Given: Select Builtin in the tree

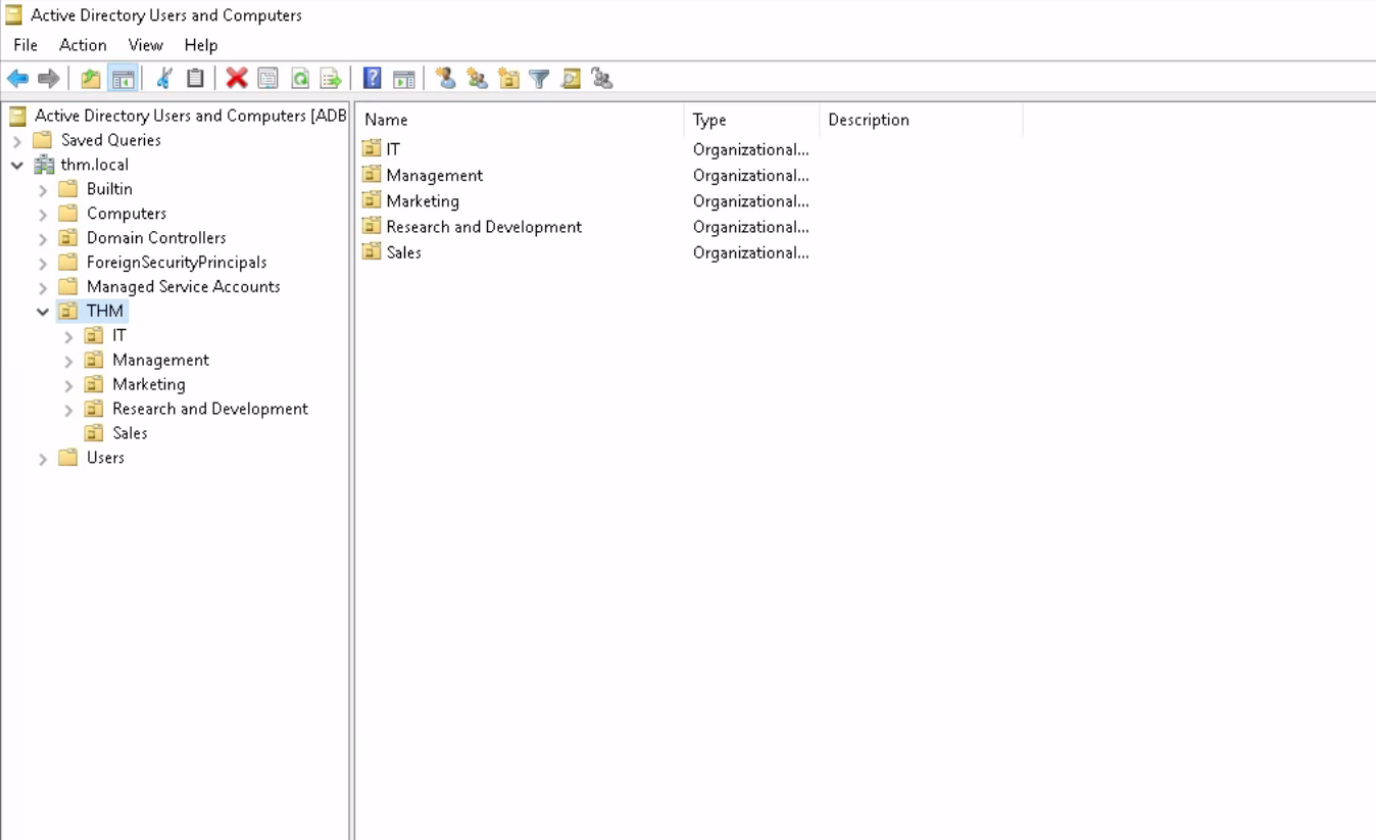Looking at the screenshot, I should click(109, 189).
